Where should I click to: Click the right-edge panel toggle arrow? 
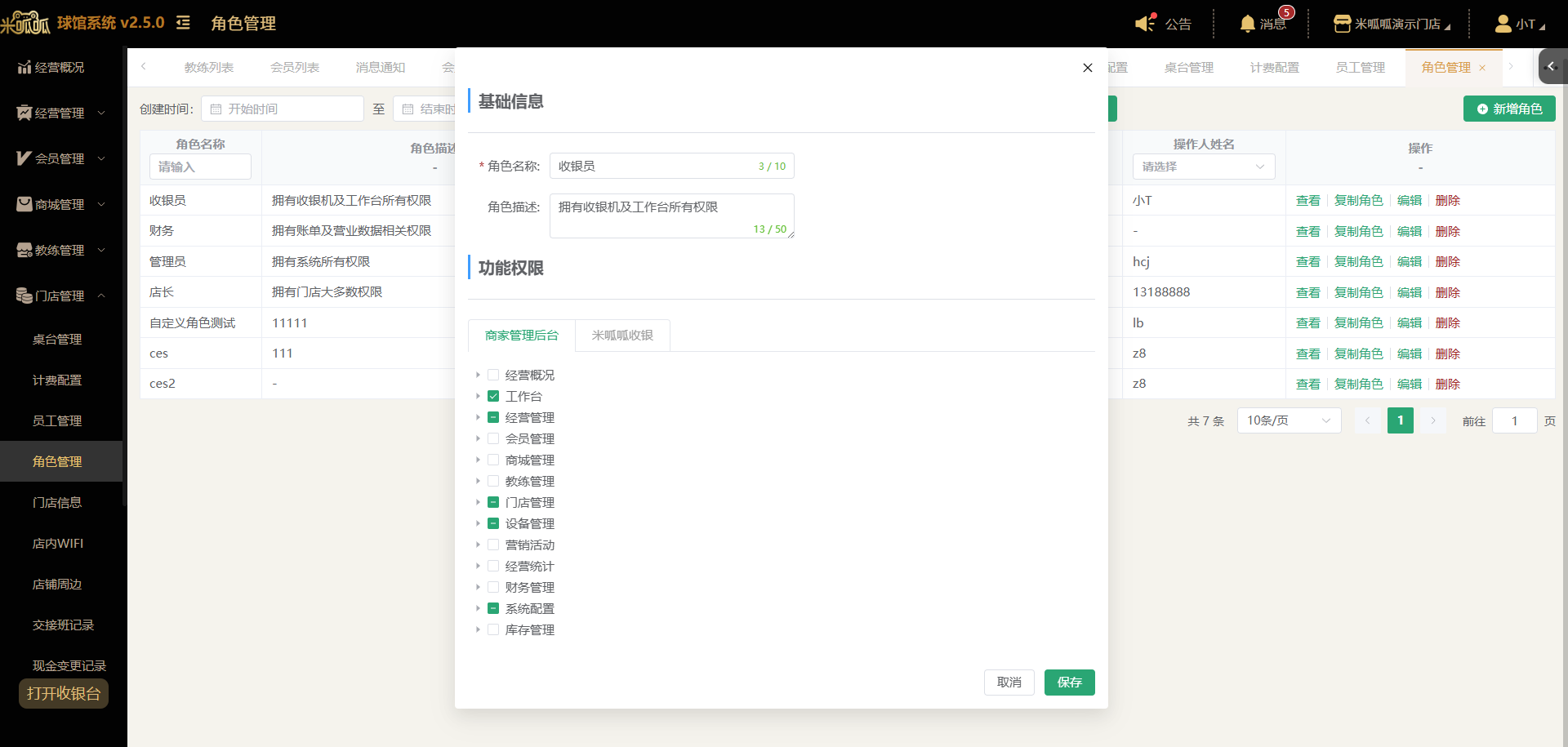click(x=1552, y=67)
